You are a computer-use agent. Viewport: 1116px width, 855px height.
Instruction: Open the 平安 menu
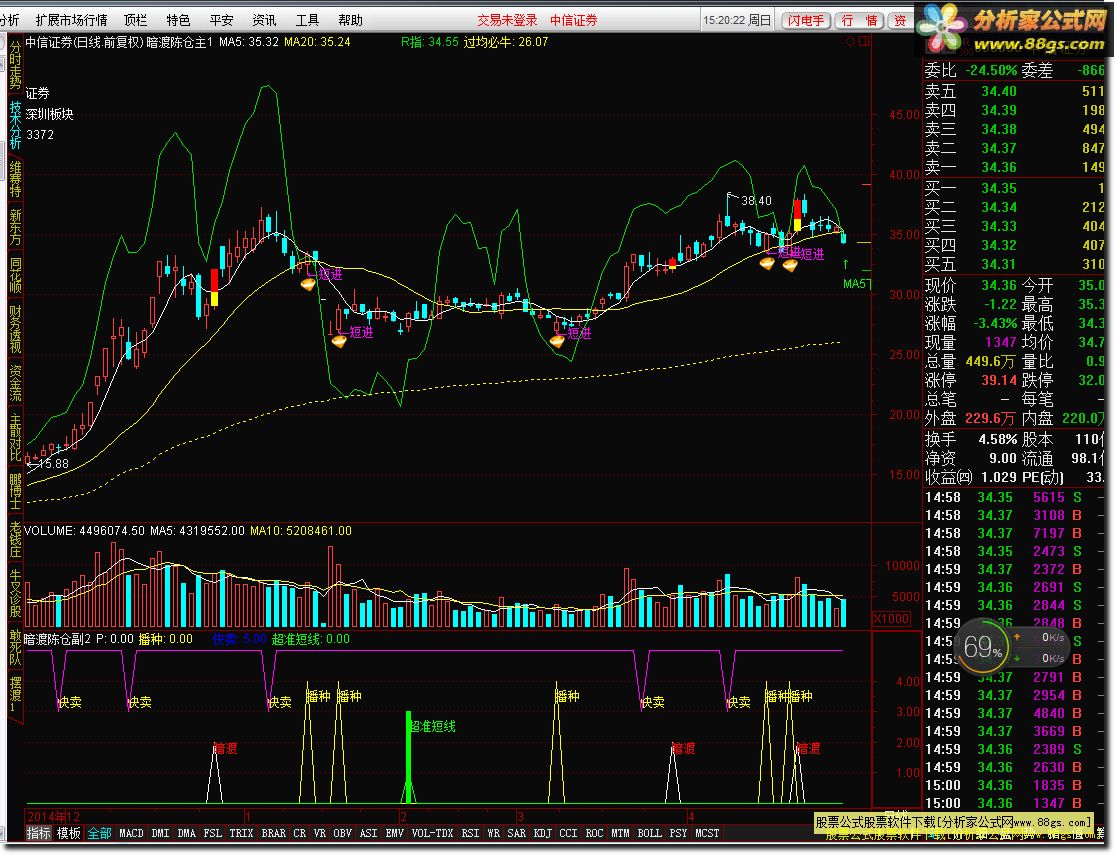point(221,20)
